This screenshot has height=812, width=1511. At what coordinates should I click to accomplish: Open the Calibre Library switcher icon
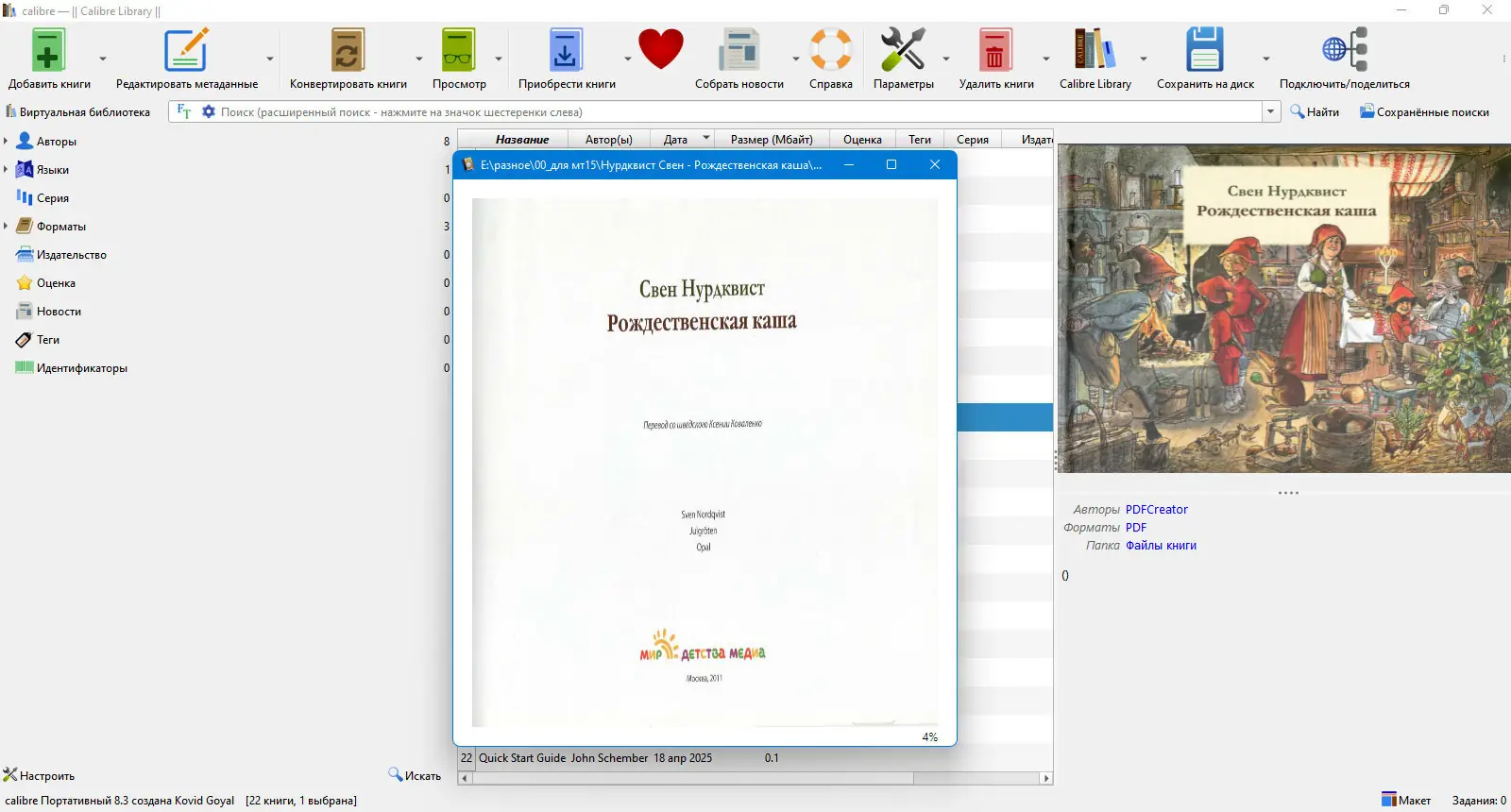click(x=1095, y=50)
